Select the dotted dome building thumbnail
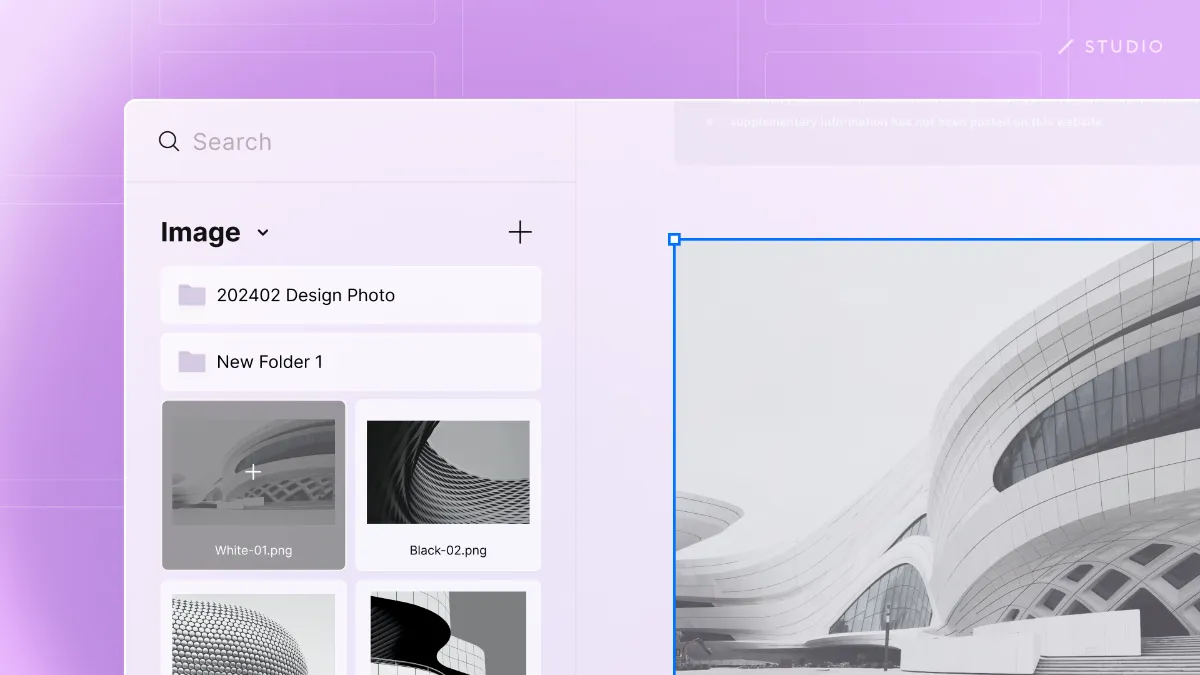The height and width of the screenshot is (675, 1200). coord(254,634)
